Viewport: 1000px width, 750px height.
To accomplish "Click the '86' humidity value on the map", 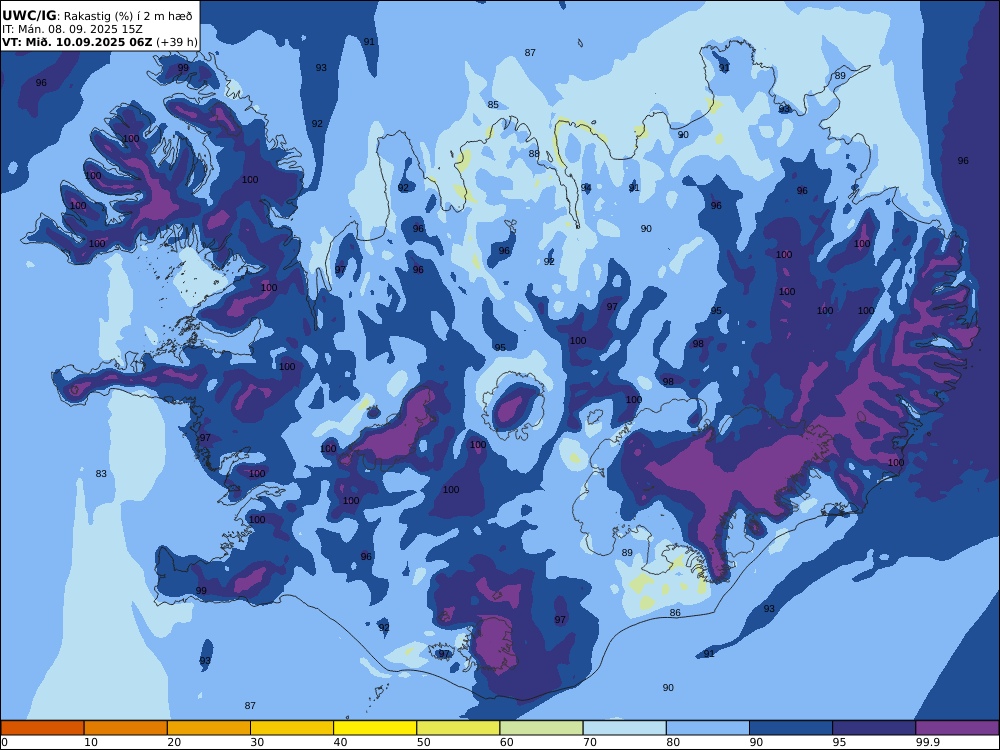I will pyautogui.click(x=675, y=613).
